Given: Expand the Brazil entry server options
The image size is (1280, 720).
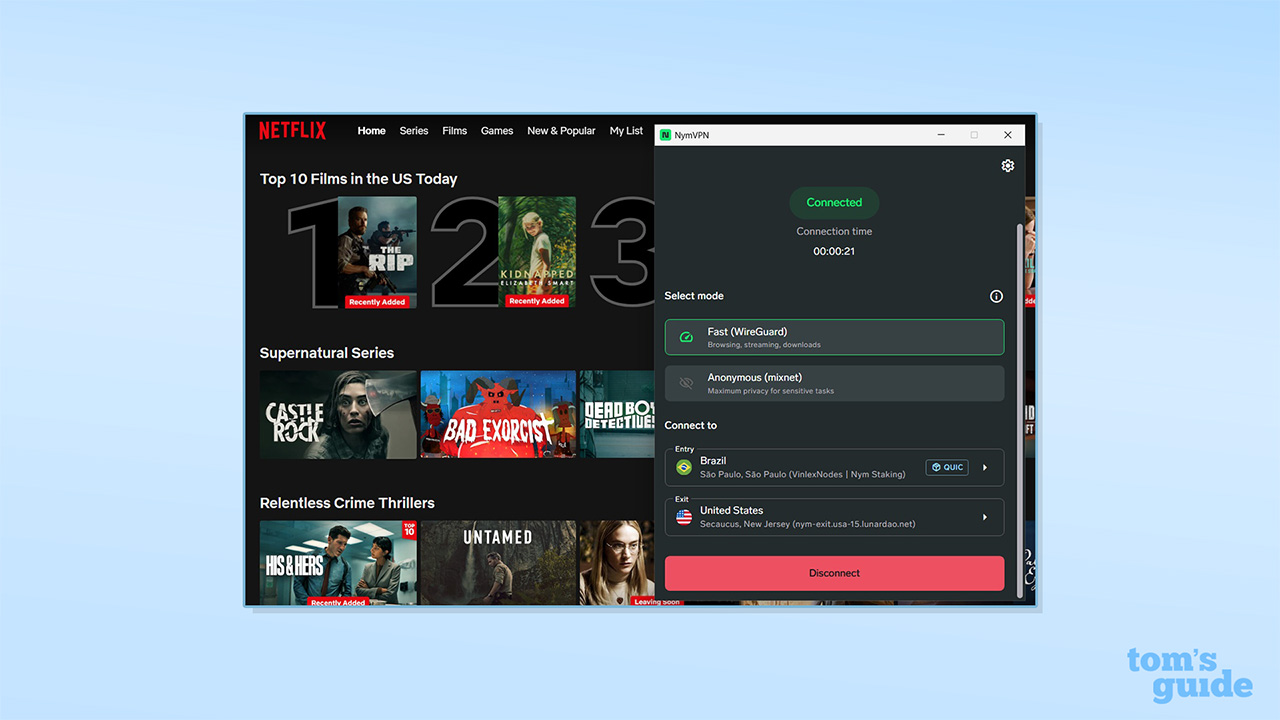Looking at the screenshot, I should (x=985, y=467).
